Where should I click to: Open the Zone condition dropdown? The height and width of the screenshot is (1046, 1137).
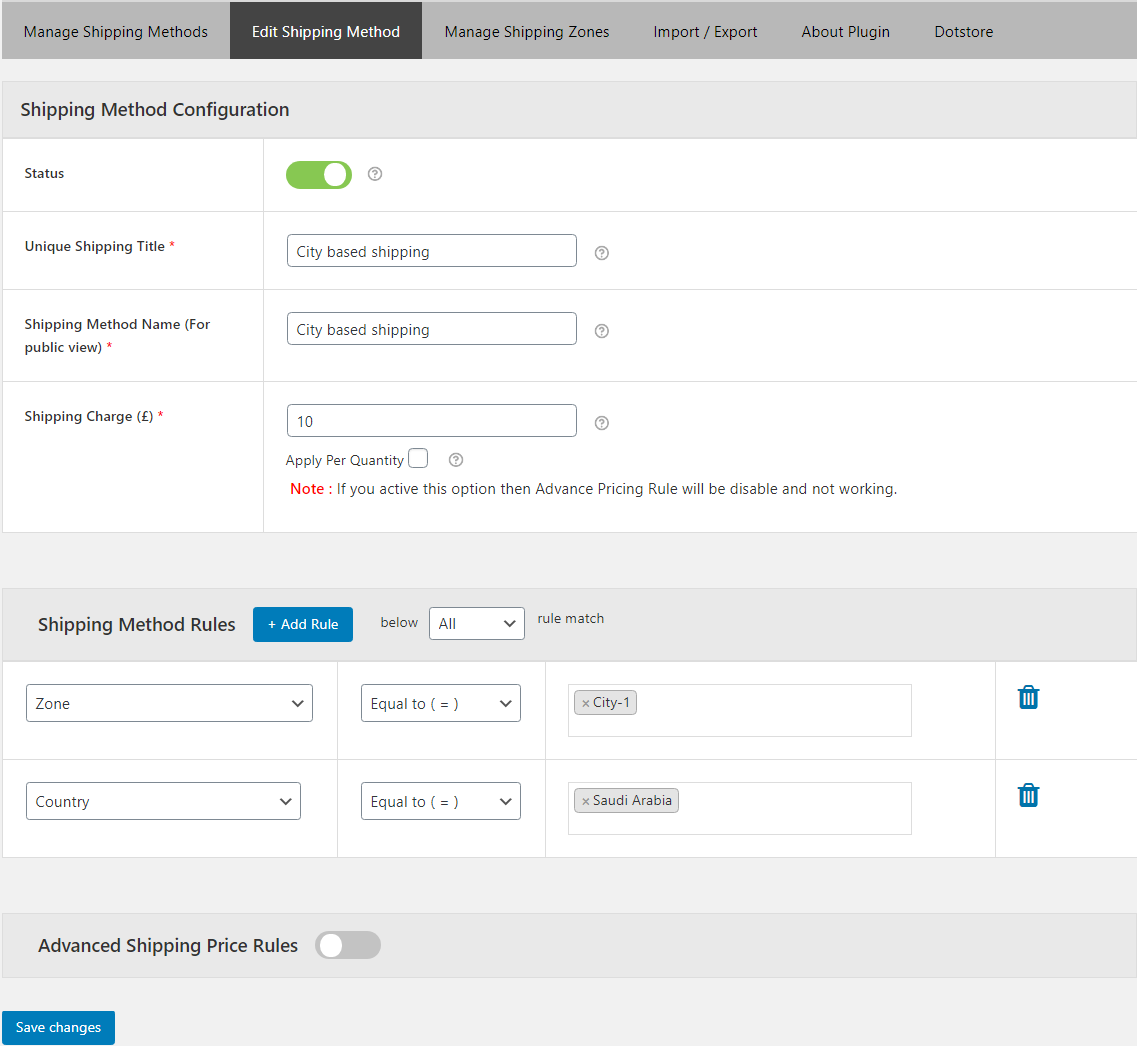(x=168, y=702)
